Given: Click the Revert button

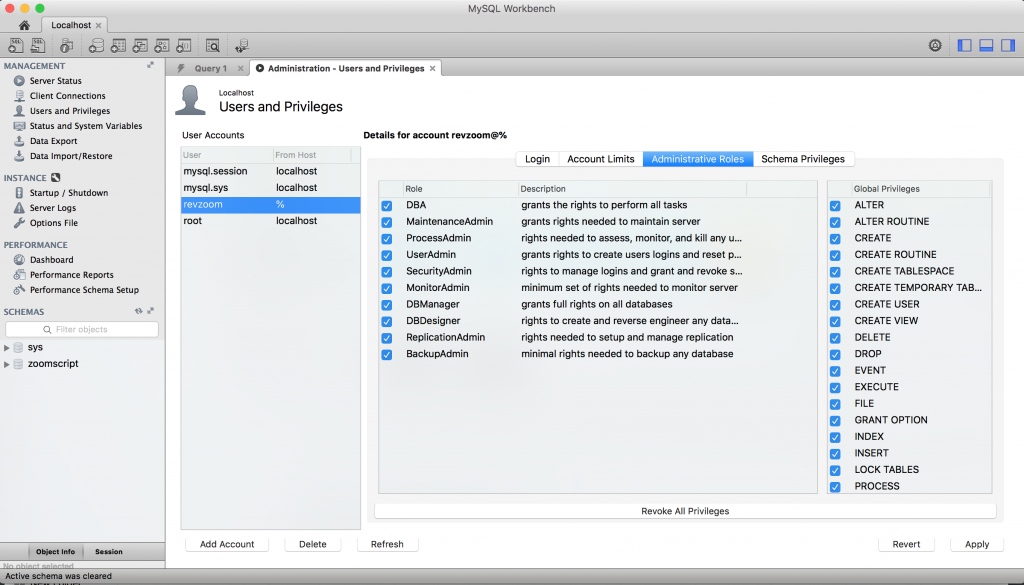Looking at the screenshot, I should pos(906,544).
